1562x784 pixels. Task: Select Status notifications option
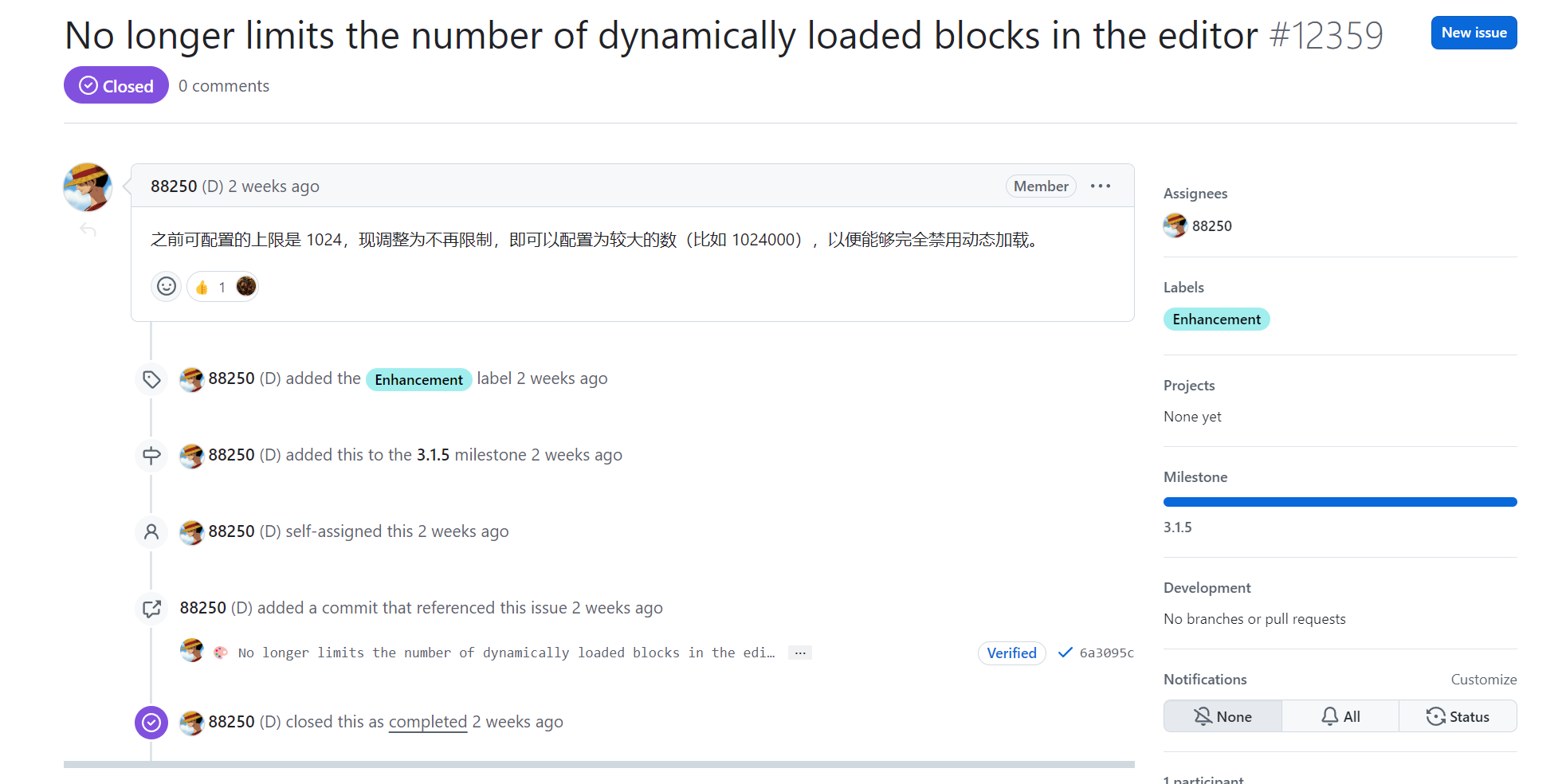tap(1458, 716)
